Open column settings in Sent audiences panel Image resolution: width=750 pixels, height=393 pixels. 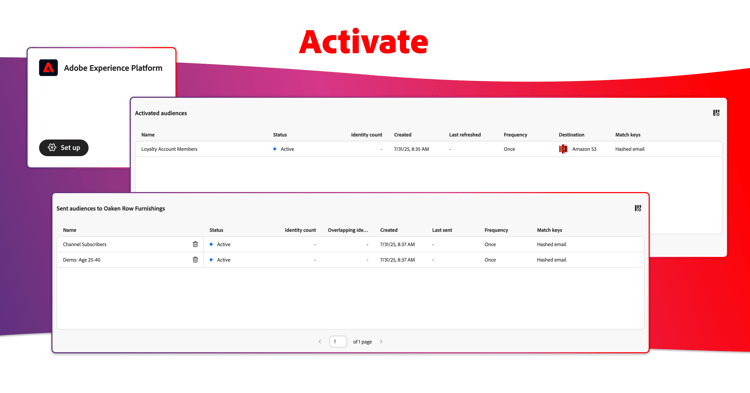tap(638, 208)
